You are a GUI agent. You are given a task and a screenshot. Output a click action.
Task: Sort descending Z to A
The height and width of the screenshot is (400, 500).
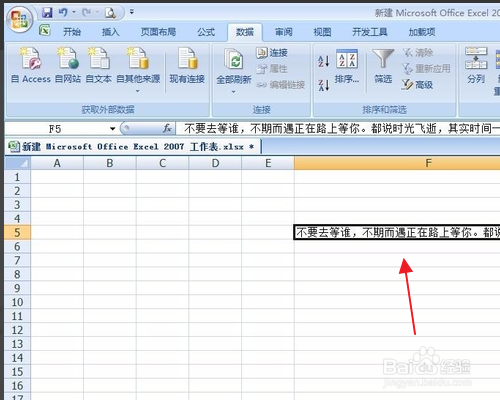[x=324, y=85]
